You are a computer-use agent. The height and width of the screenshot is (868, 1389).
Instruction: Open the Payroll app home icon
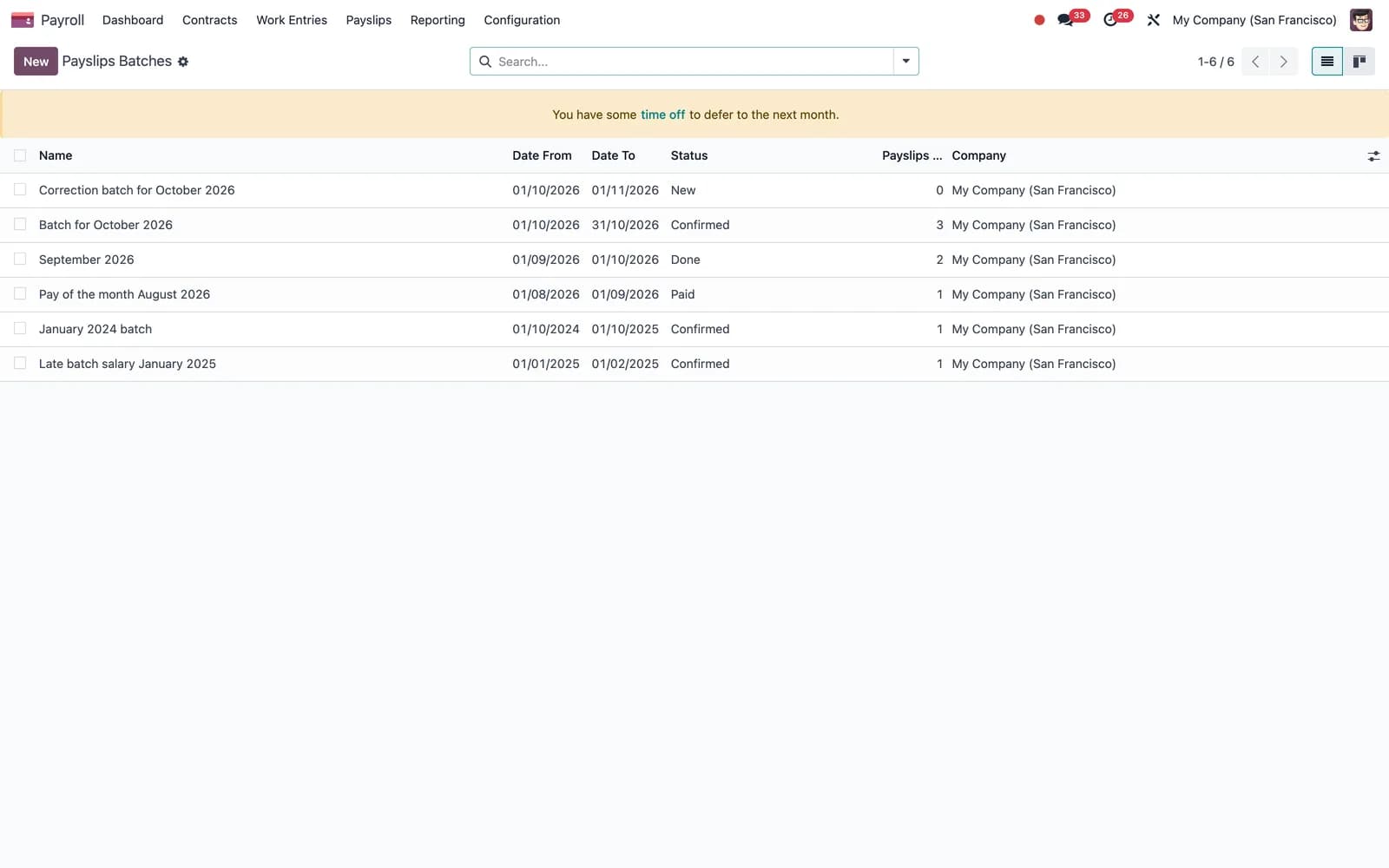pos(23,20)
